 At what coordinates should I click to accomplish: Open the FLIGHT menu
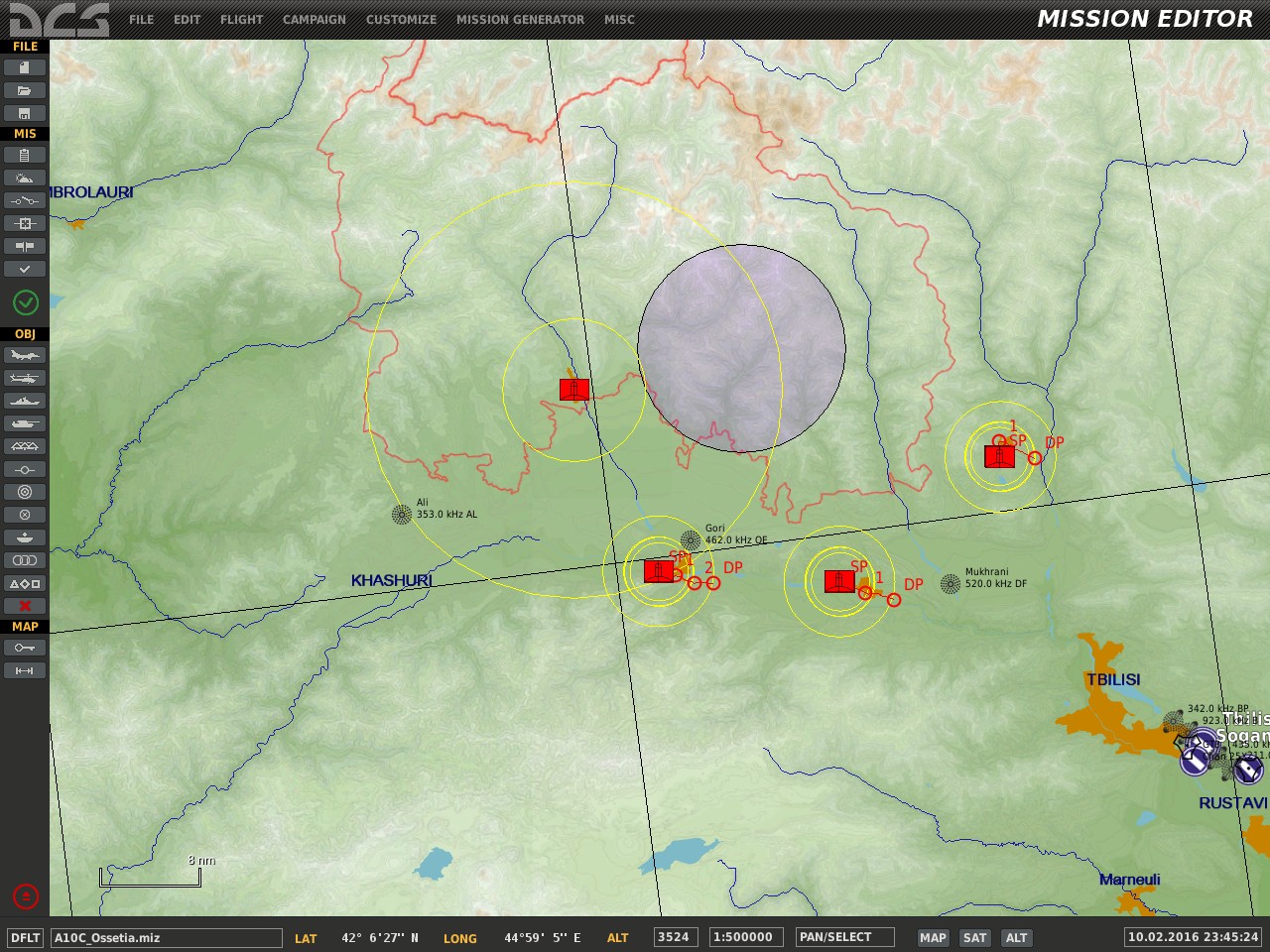[241, 19]
